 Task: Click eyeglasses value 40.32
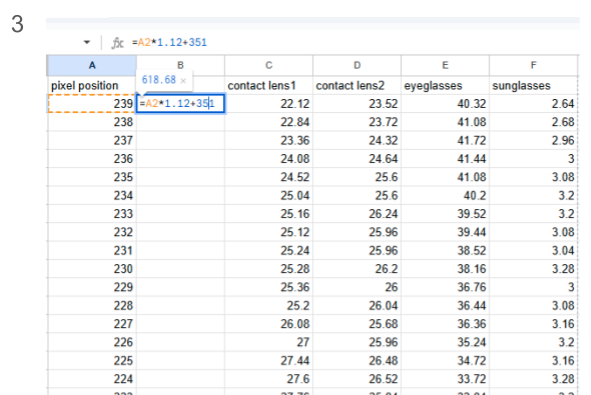point(445,104)
